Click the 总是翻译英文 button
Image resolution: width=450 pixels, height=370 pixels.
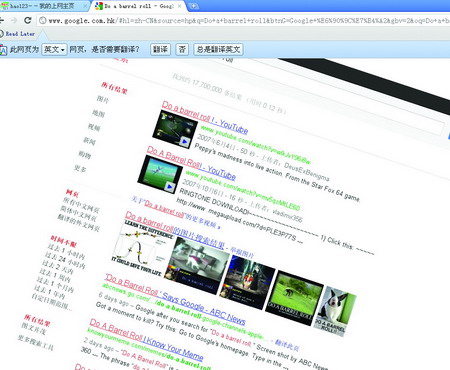pyautogui.click(x=218, y=50)
